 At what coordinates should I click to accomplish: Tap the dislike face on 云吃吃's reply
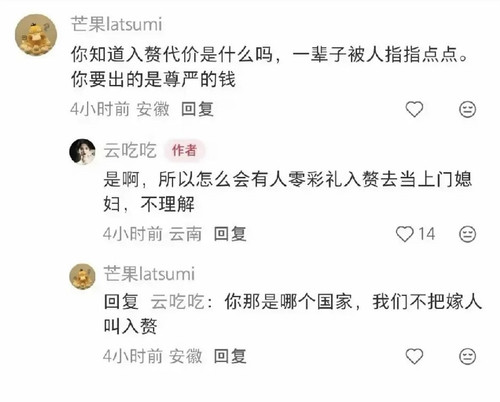(x=467, y=234)
